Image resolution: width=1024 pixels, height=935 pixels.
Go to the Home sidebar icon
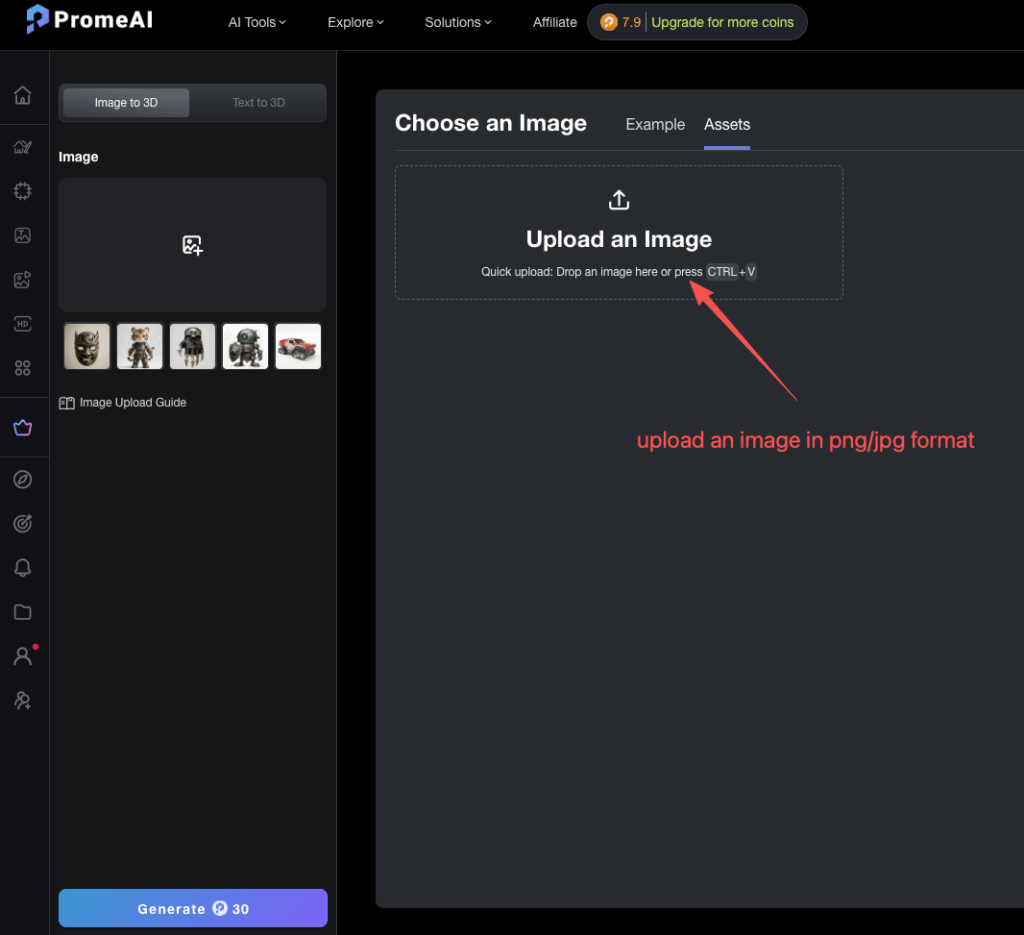[x=23, y=95]
